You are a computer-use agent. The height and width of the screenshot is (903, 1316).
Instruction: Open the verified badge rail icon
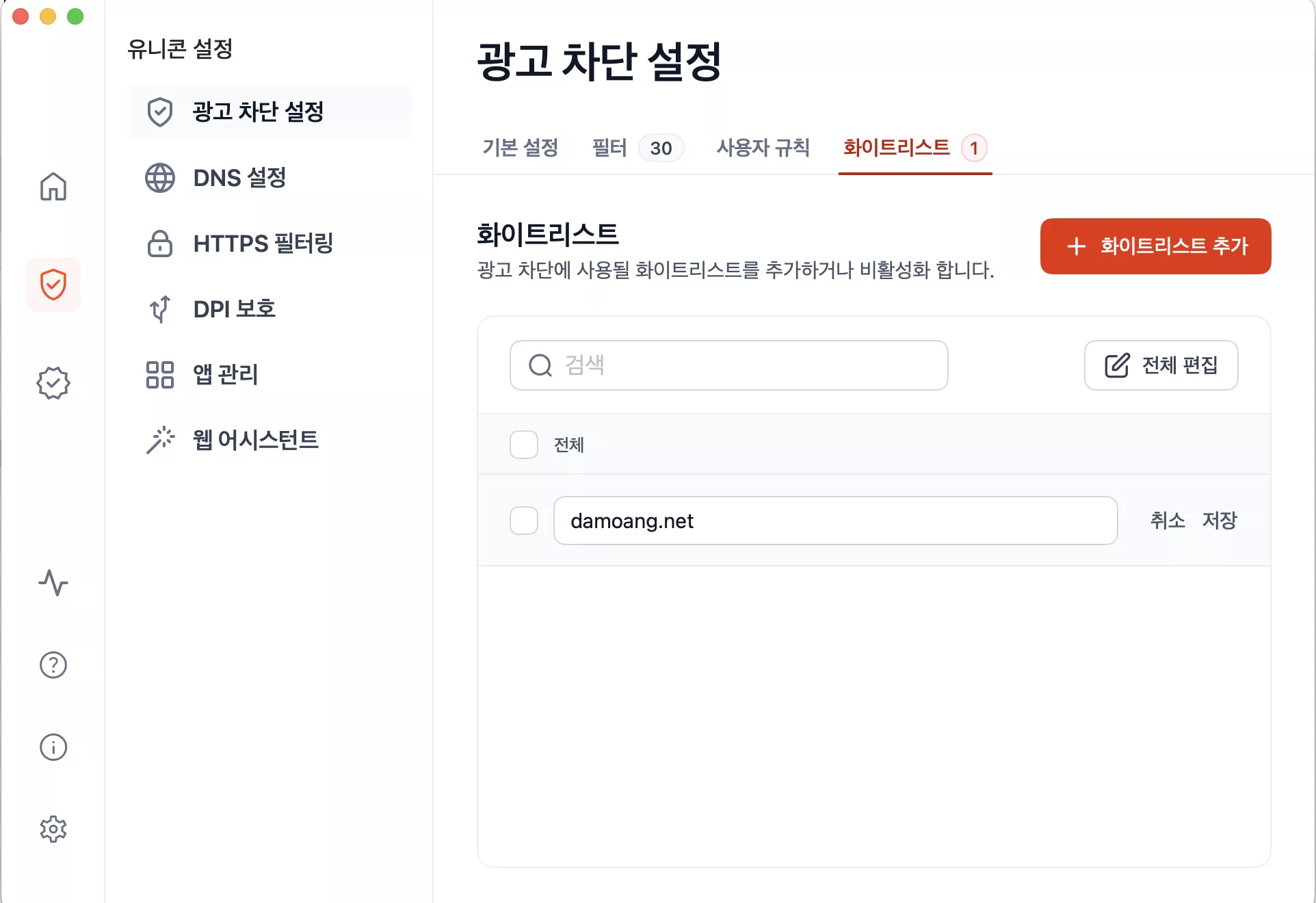pyautogui.click(x=53, y=383)
